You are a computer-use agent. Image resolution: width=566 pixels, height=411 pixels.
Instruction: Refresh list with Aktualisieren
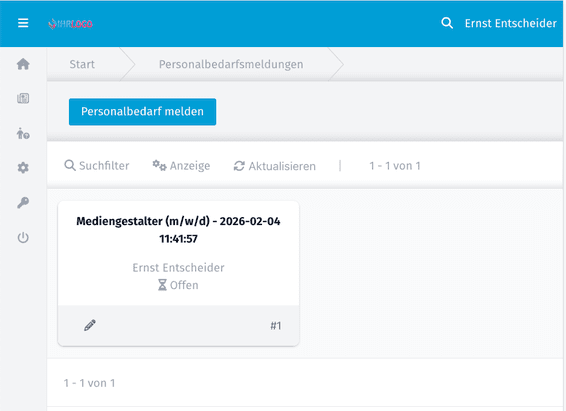click(x=275, y=166)
